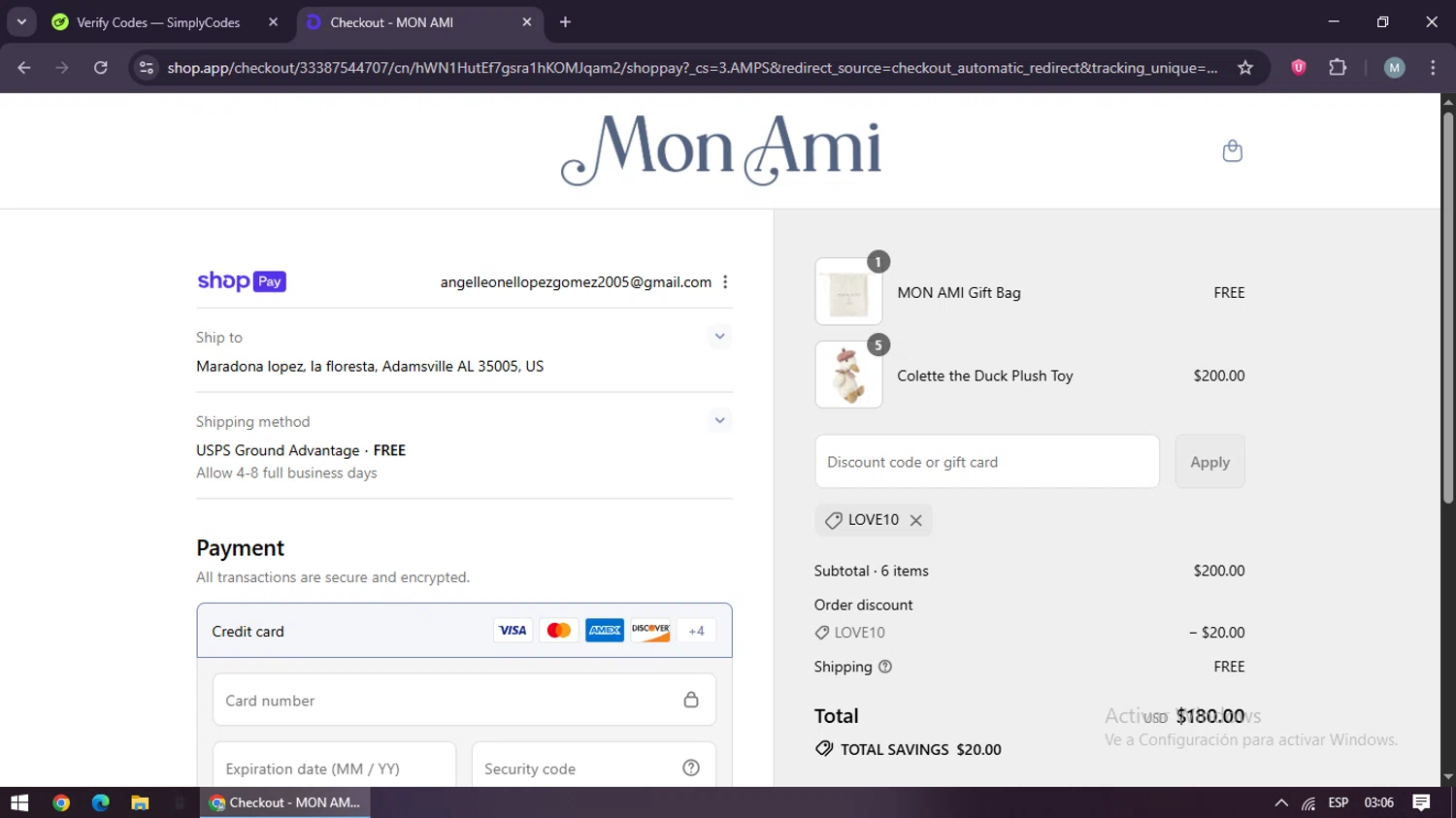Click the email angelleonellopezgomez2005@gmail.com

576,281
